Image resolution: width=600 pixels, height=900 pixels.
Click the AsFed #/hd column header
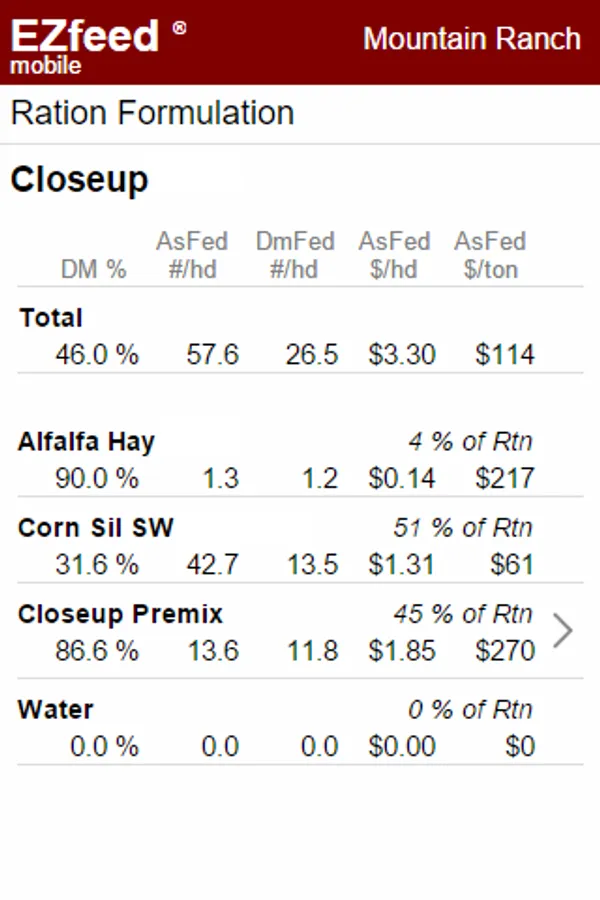[192, 255]
